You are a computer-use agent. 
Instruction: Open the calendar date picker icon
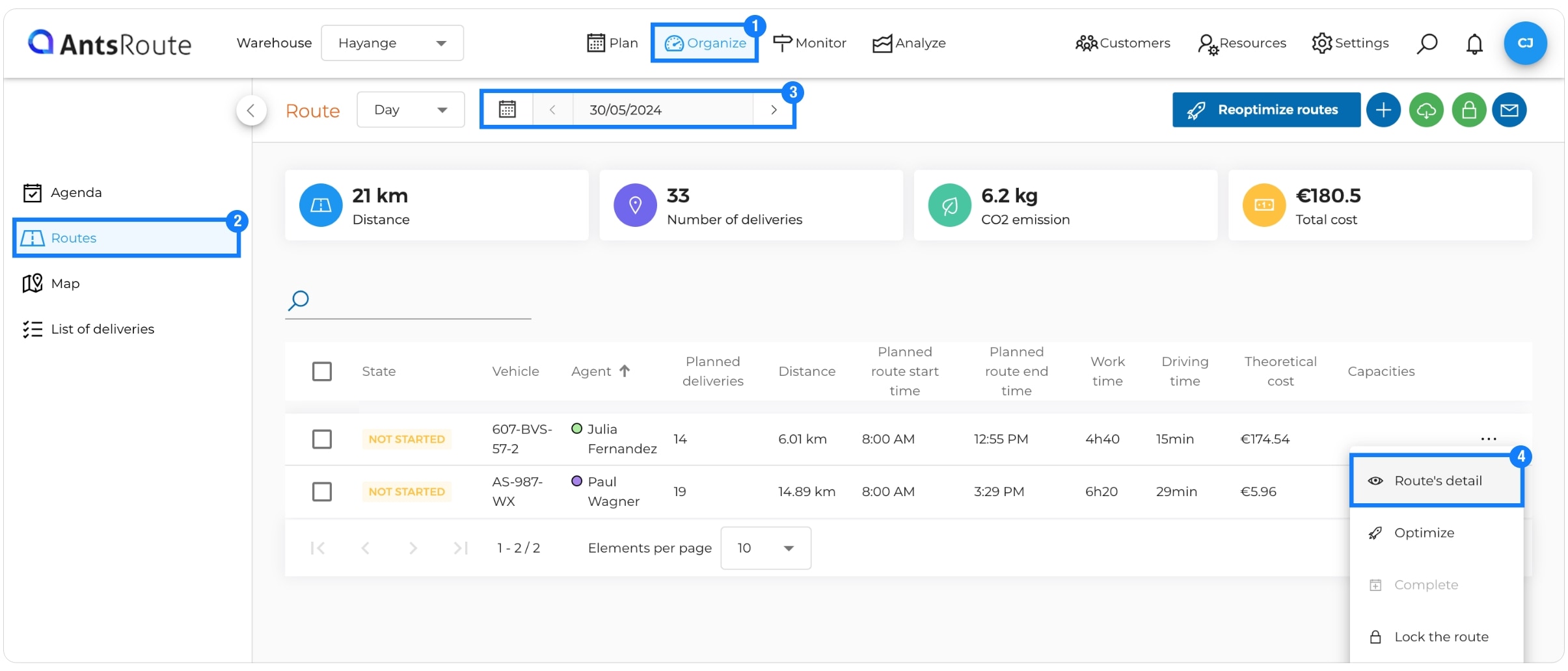507,109
